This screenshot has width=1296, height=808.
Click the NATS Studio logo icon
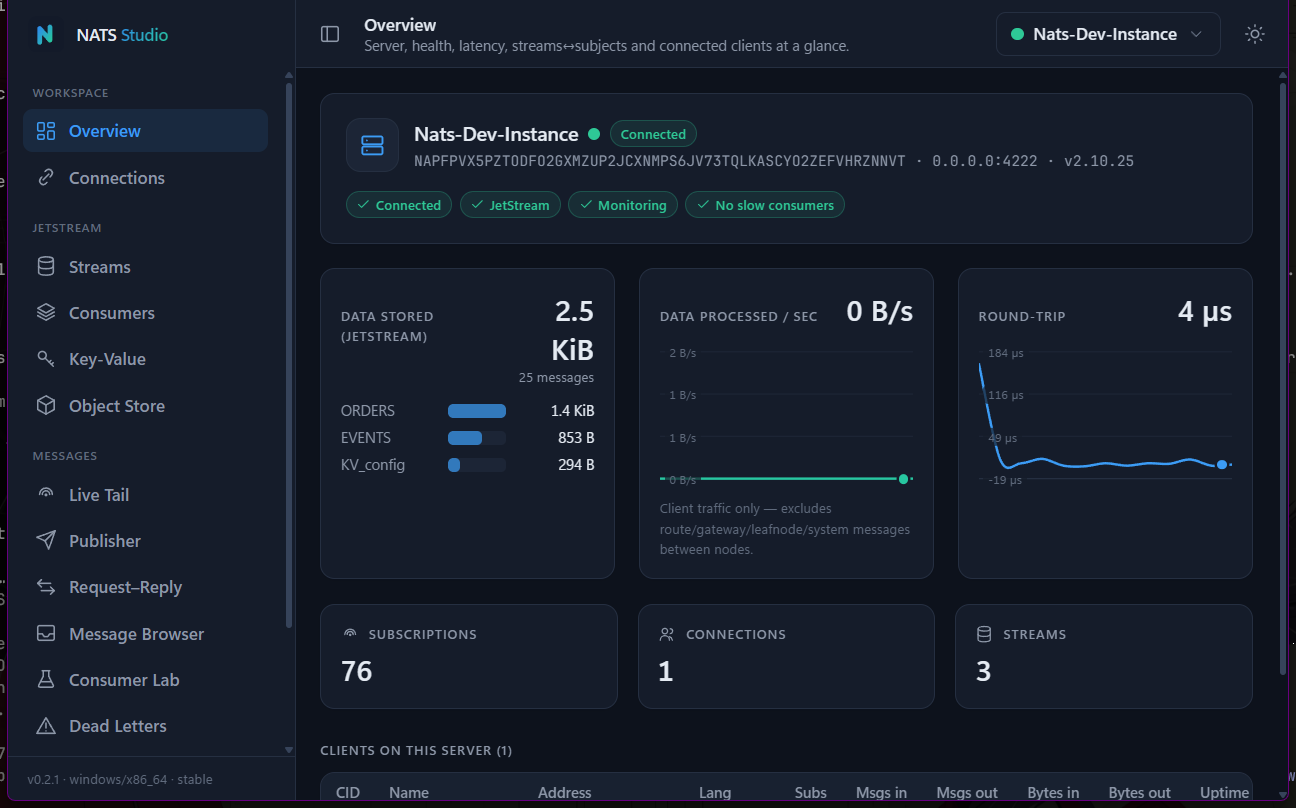45,34
